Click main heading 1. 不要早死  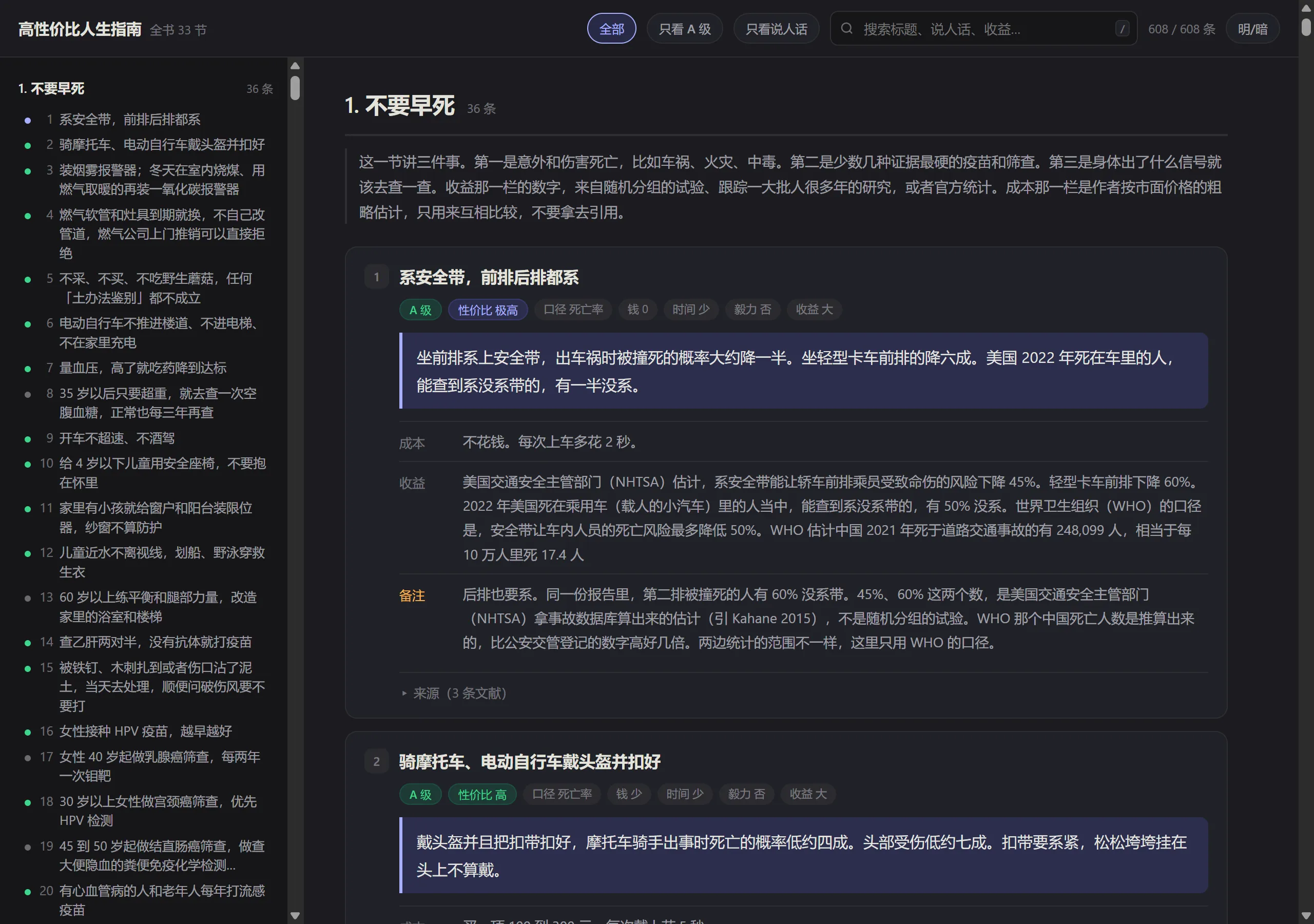click(x=399, y=106)
